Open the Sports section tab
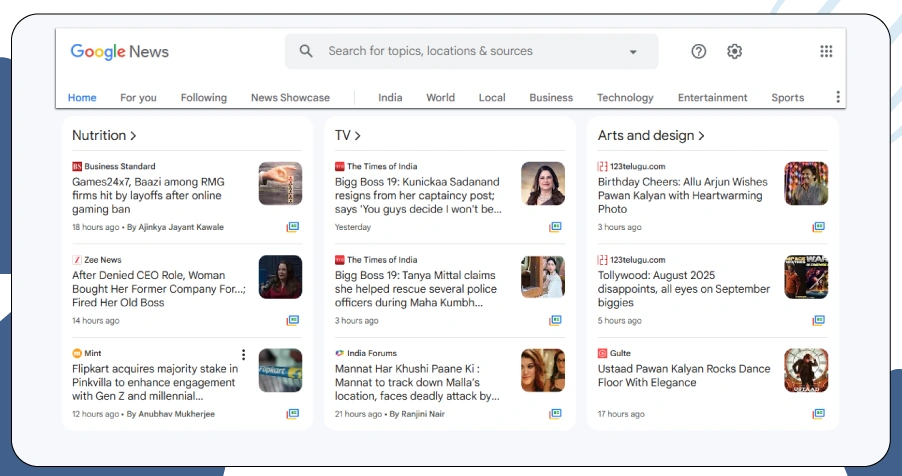This screenshot has height=476, width=902. point(788,97)
